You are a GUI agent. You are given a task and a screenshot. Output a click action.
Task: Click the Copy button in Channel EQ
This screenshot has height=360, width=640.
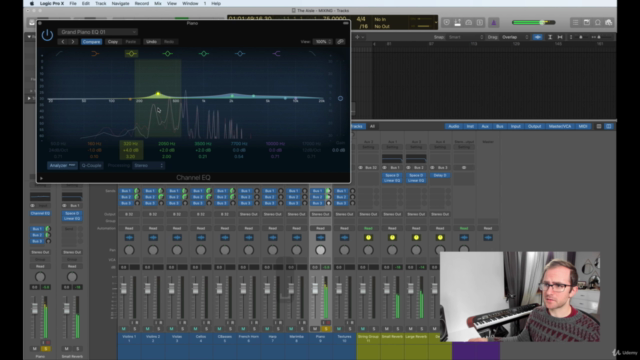(x=113, y=42)
